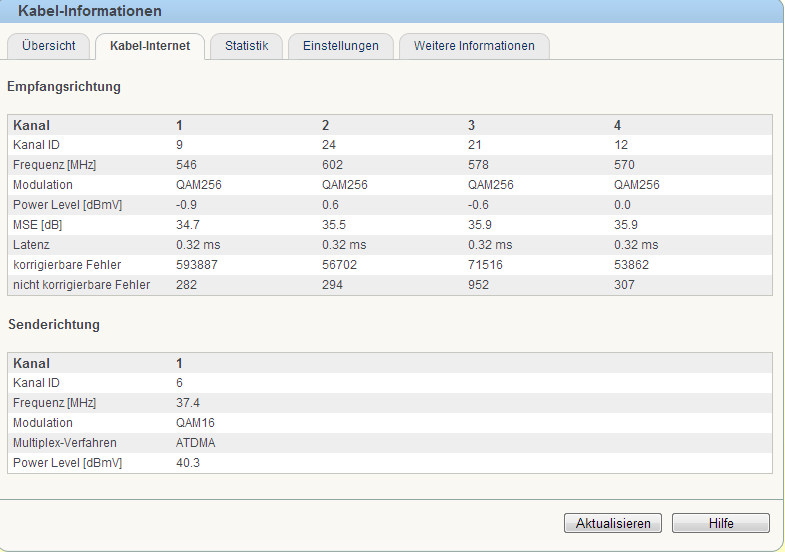785x552 pixels.
Task: Click the Aktualisieren button
Action: pos(613,523)
